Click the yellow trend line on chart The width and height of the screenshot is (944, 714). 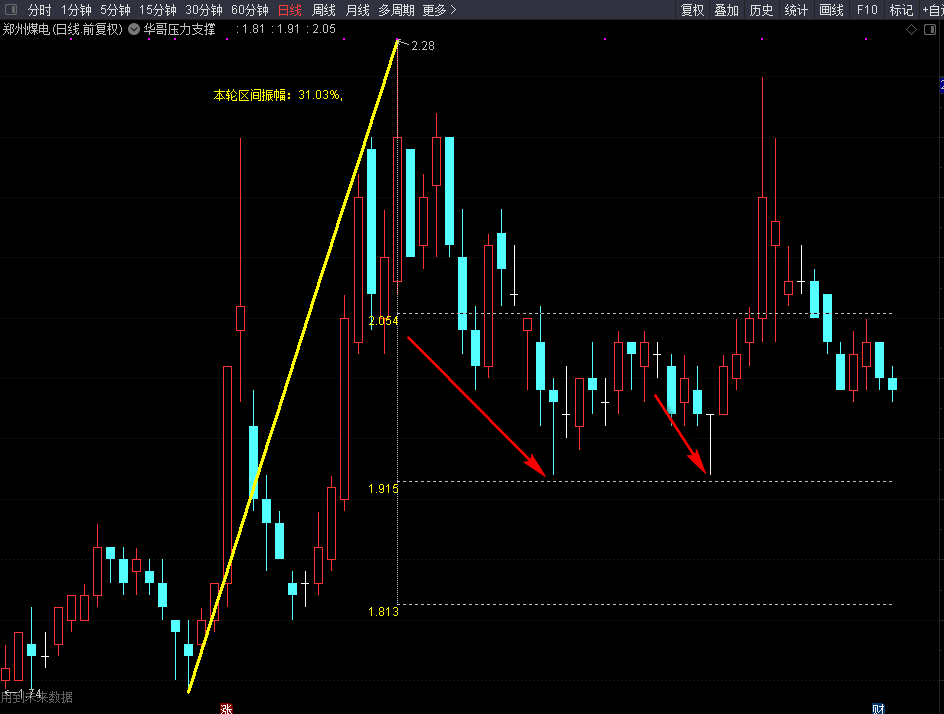click(x=293, y=365)
